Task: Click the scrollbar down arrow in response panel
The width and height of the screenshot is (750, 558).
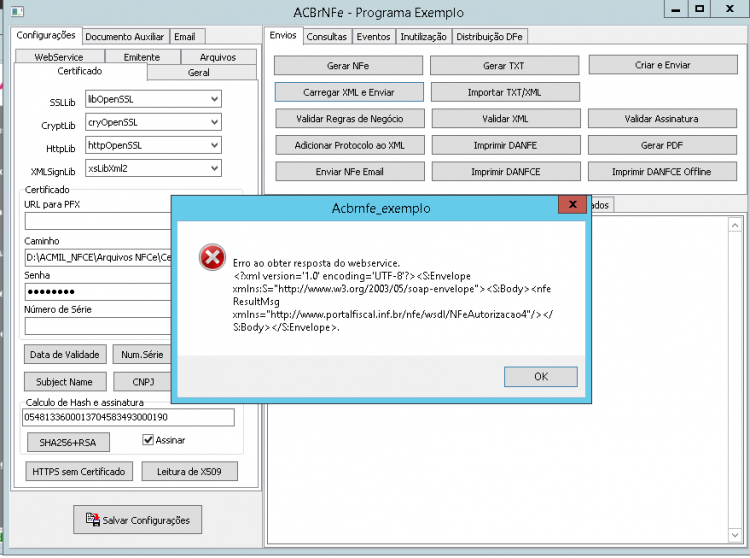Action: pyautogui.click(x=735, y=535)
